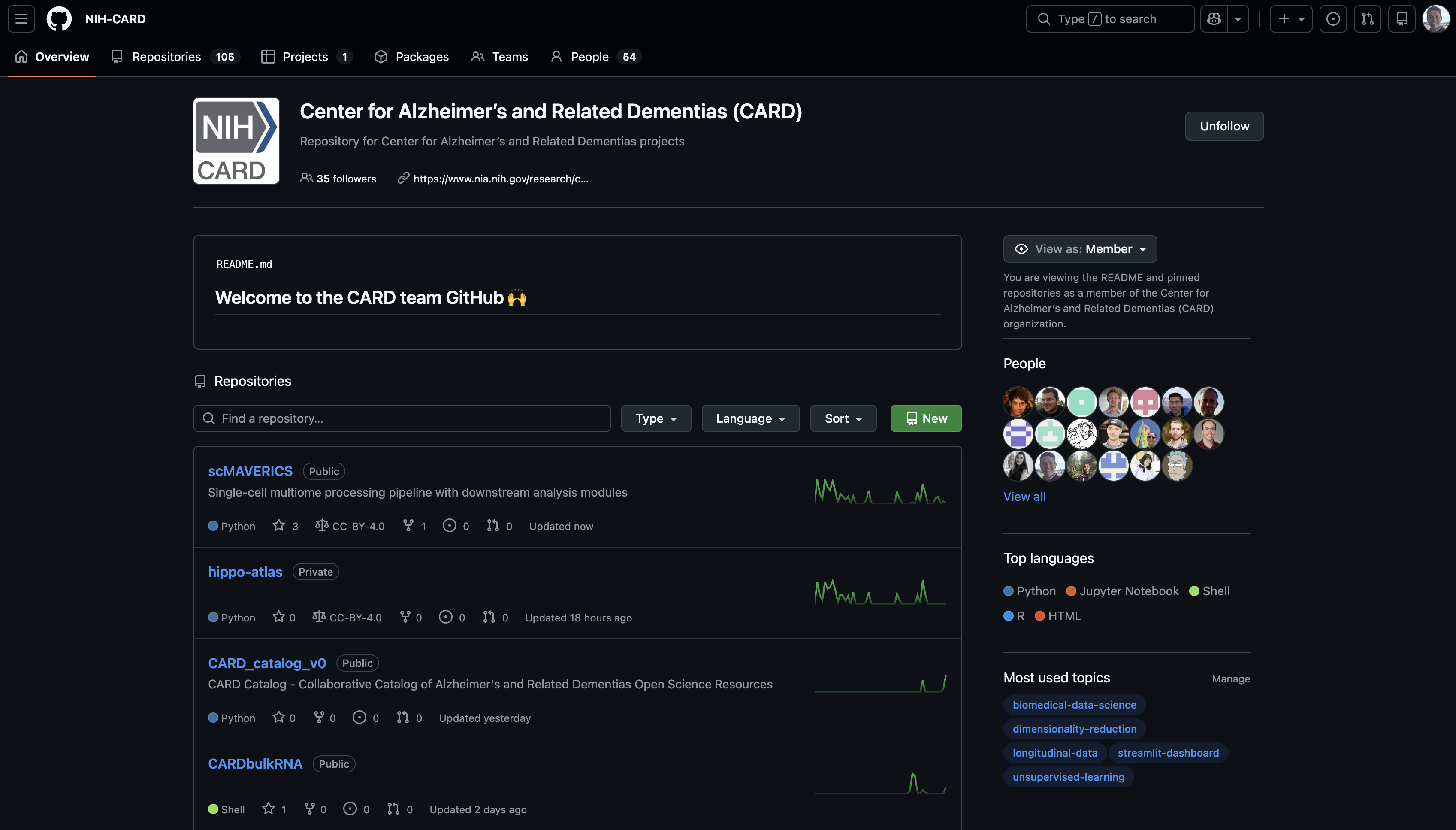Click the issues icon on CARD_catalog_v0
The width and height of the screenshot is (1456, 830).
click(359, 717)
